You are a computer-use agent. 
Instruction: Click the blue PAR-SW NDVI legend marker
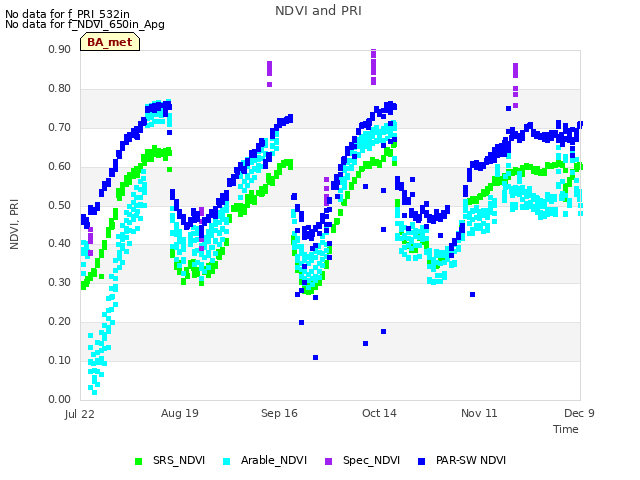click(422, 461)
